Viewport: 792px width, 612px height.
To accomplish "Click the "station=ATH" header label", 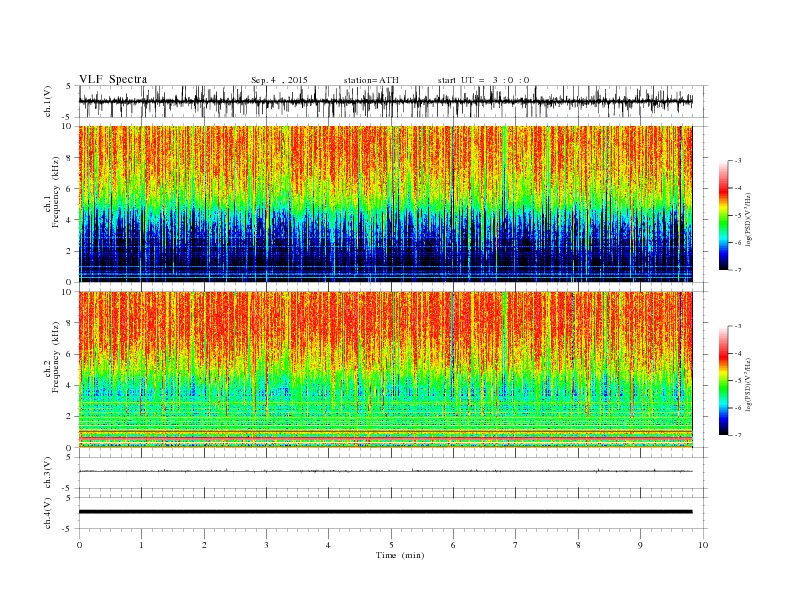I will pyautogui.click(x=371, y=80).
